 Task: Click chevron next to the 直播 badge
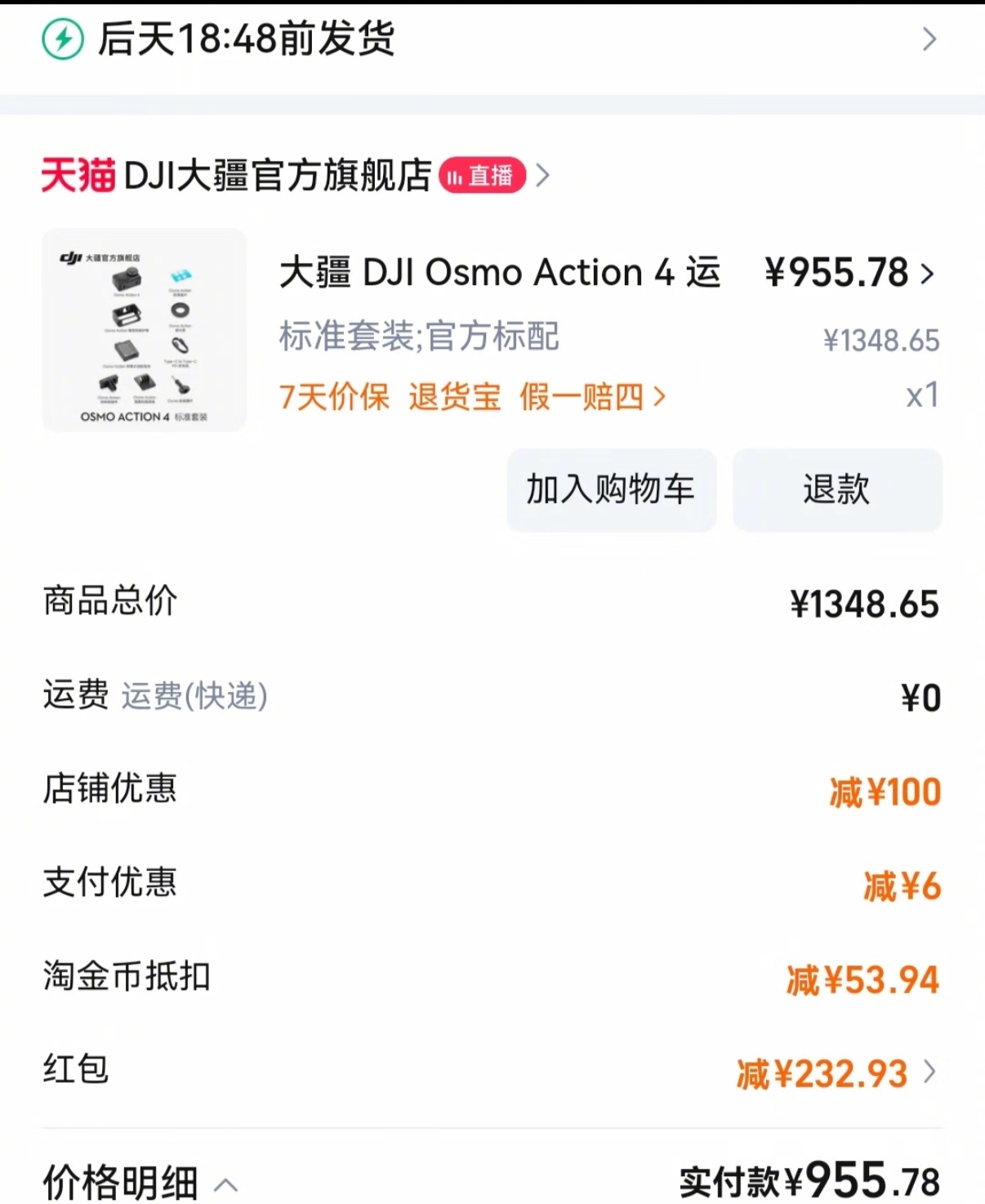coord(542,176)
